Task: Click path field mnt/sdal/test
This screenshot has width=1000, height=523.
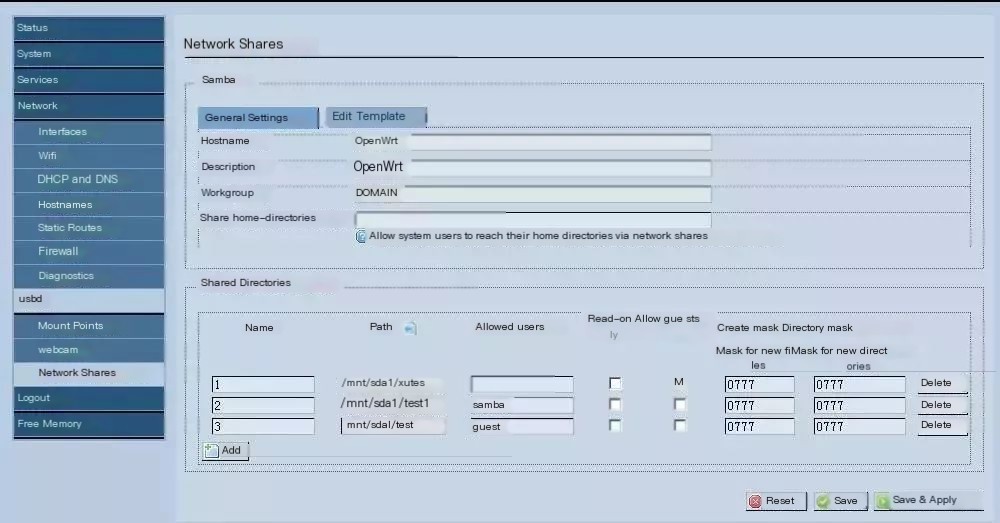Action: pos(393,425)
